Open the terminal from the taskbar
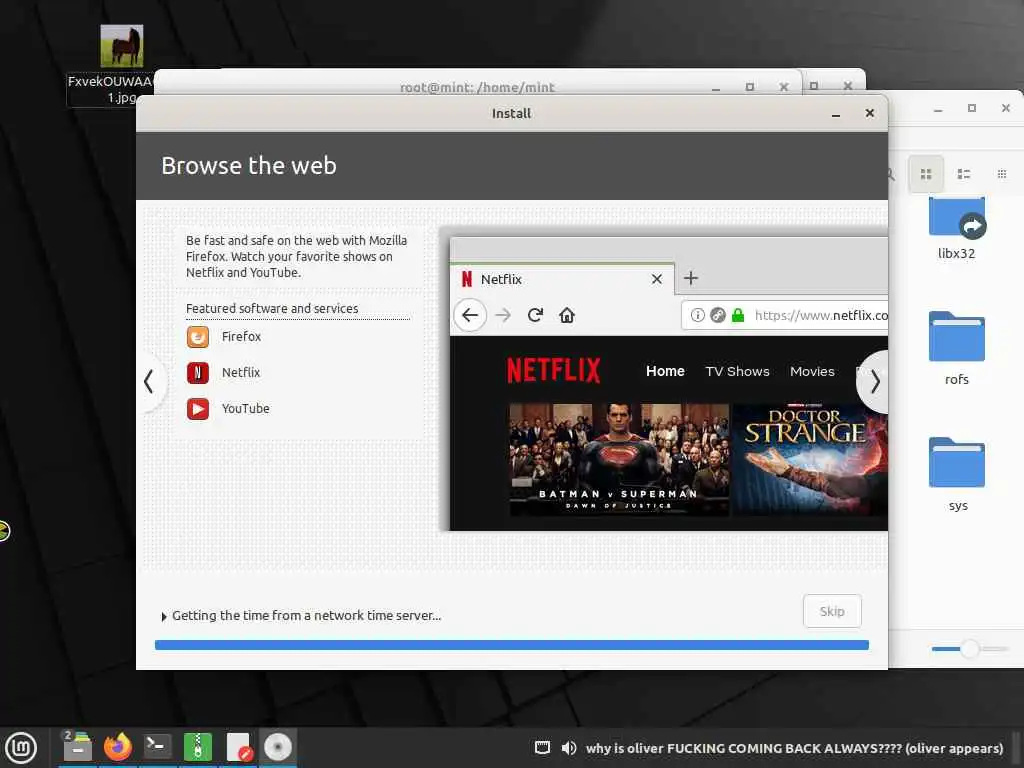 157,746
